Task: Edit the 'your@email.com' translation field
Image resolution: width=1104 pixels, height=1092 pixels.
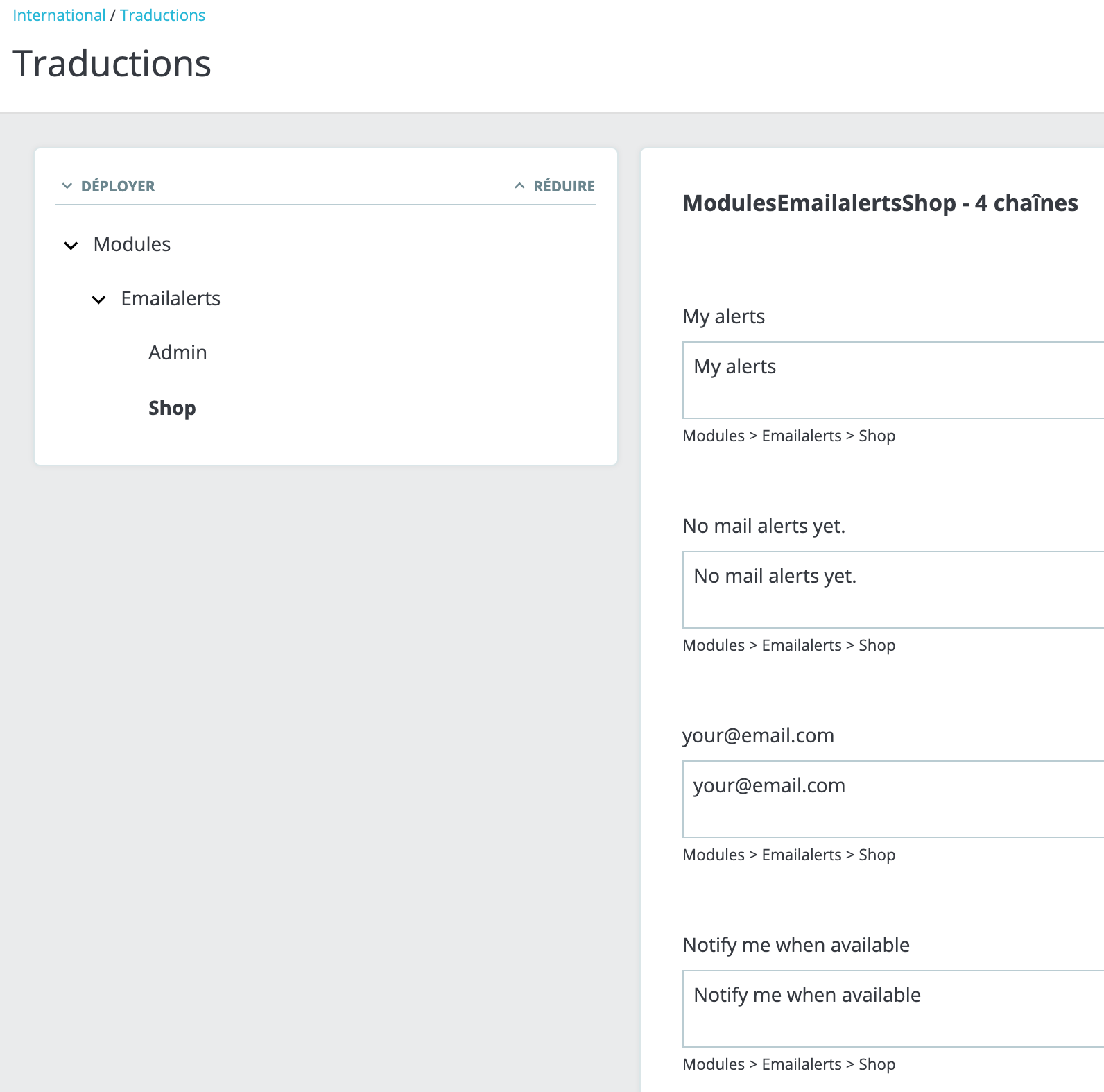Action: [x=893, y=799]
